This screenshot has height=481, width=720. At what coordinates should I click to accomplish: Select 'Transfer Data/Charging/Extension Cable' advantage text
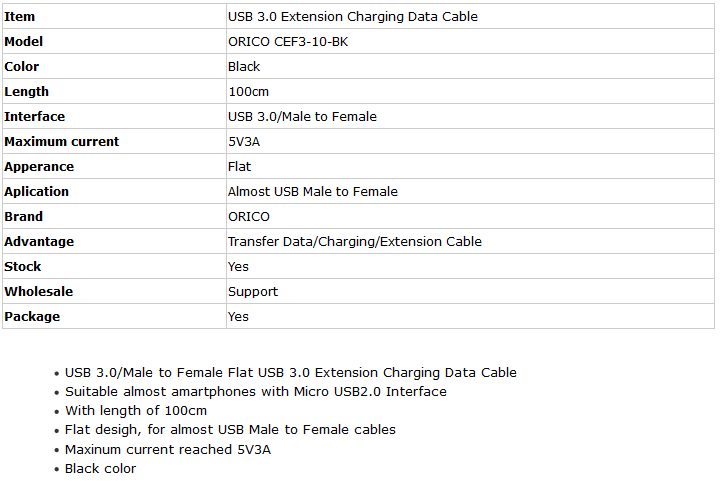pos(354,242)
